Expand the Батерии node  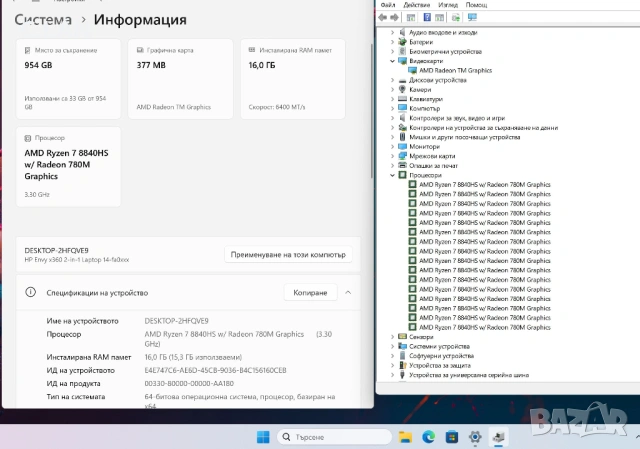click(x=392, y=42)
